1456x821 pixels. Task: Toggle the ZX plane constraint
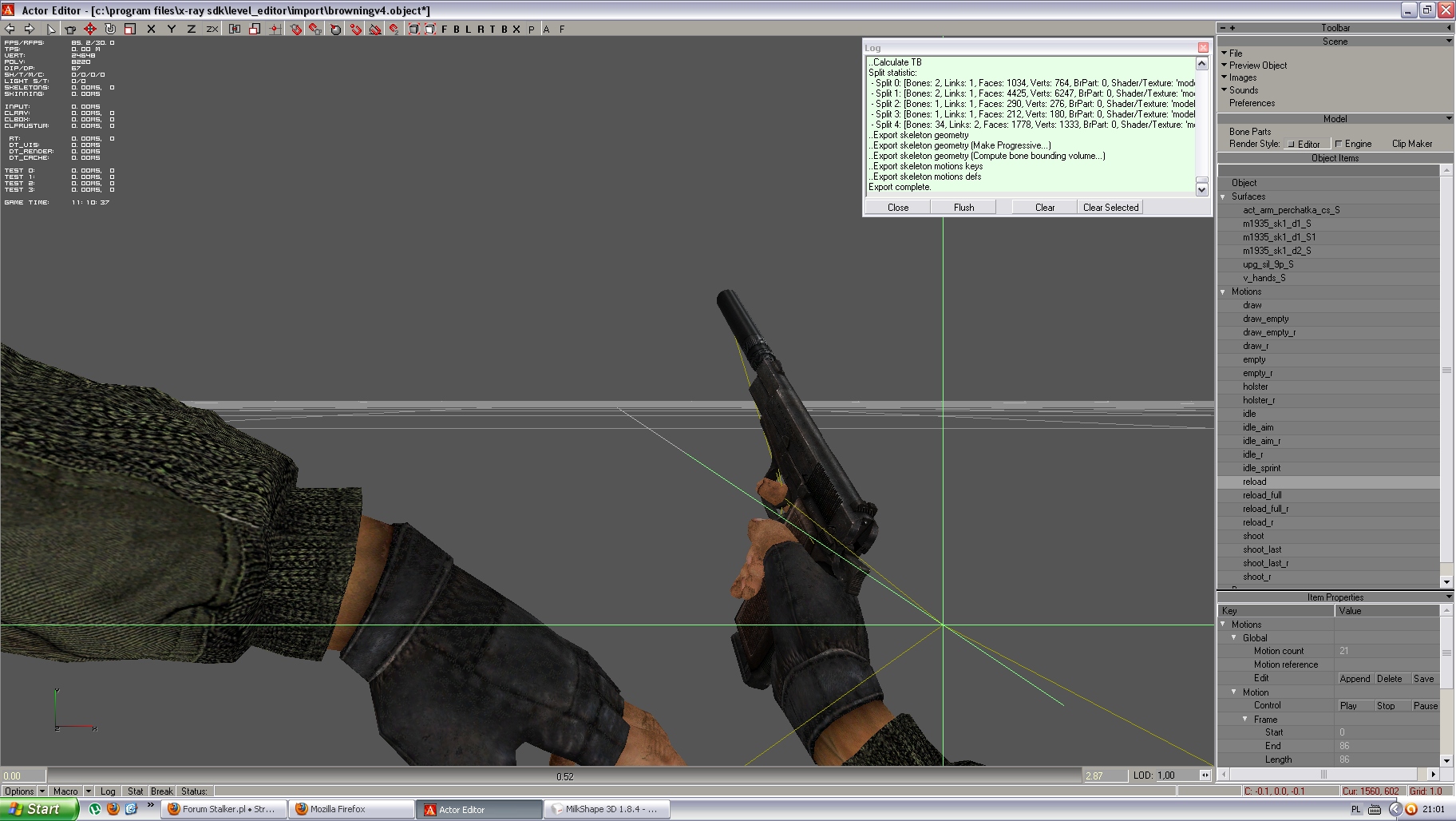(212, 29)
